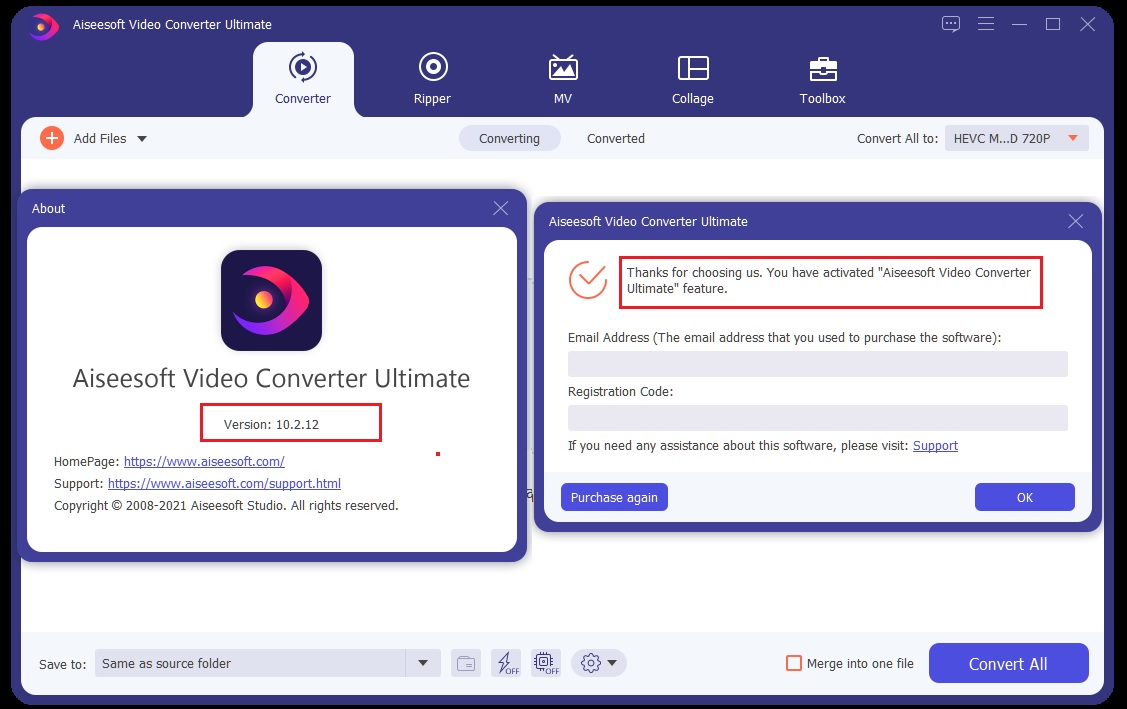The height and width of the screenshot is (709, 1127).
Task: Open the HomePage aiseesoft.com link
Action: click(204, 461)
